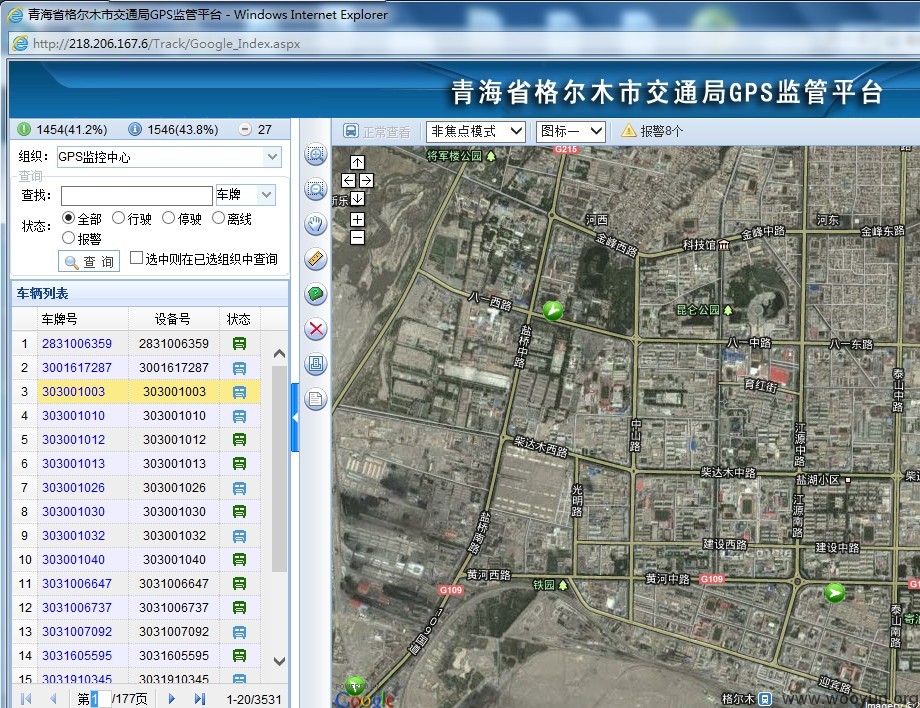The image size is (920, 708).
Task: Click status bus icon for 3031006737
Action: [x=239, y=608]
